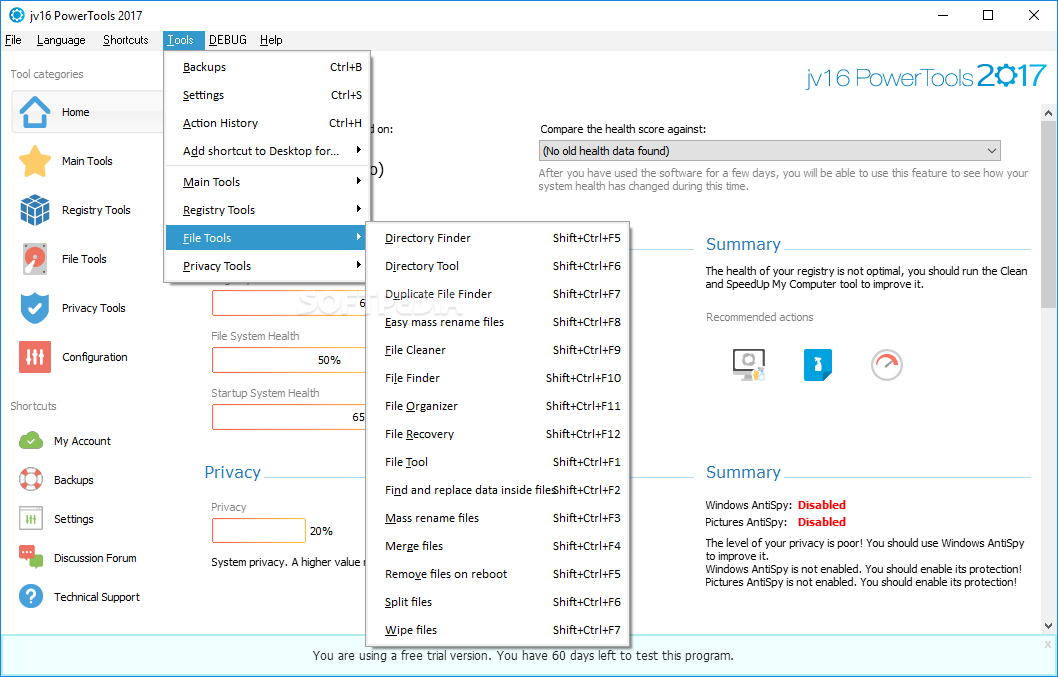This screenshot has height=677, width=1058.
Task: Expand Add shortcut to Desktop for submenu
Action: tap(269, 151)
